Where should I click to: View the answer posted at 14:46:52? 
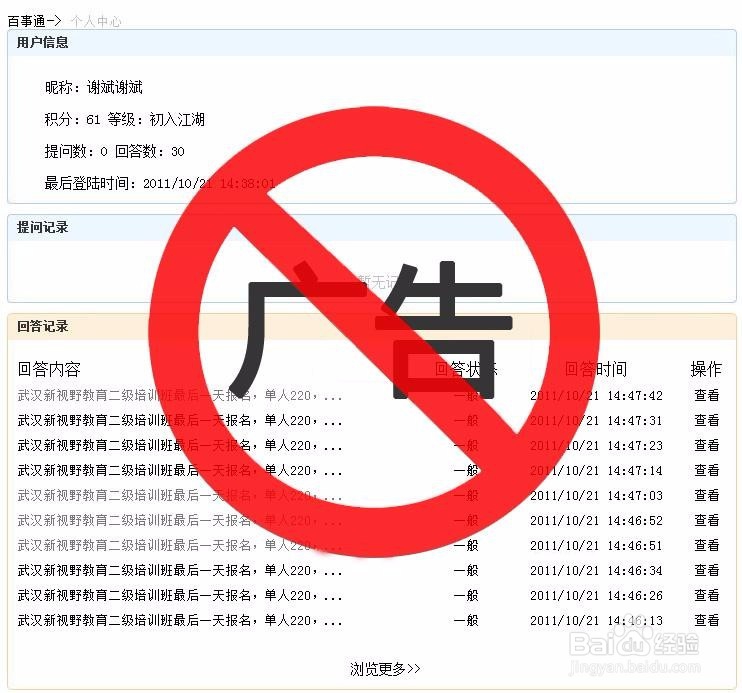707,520
